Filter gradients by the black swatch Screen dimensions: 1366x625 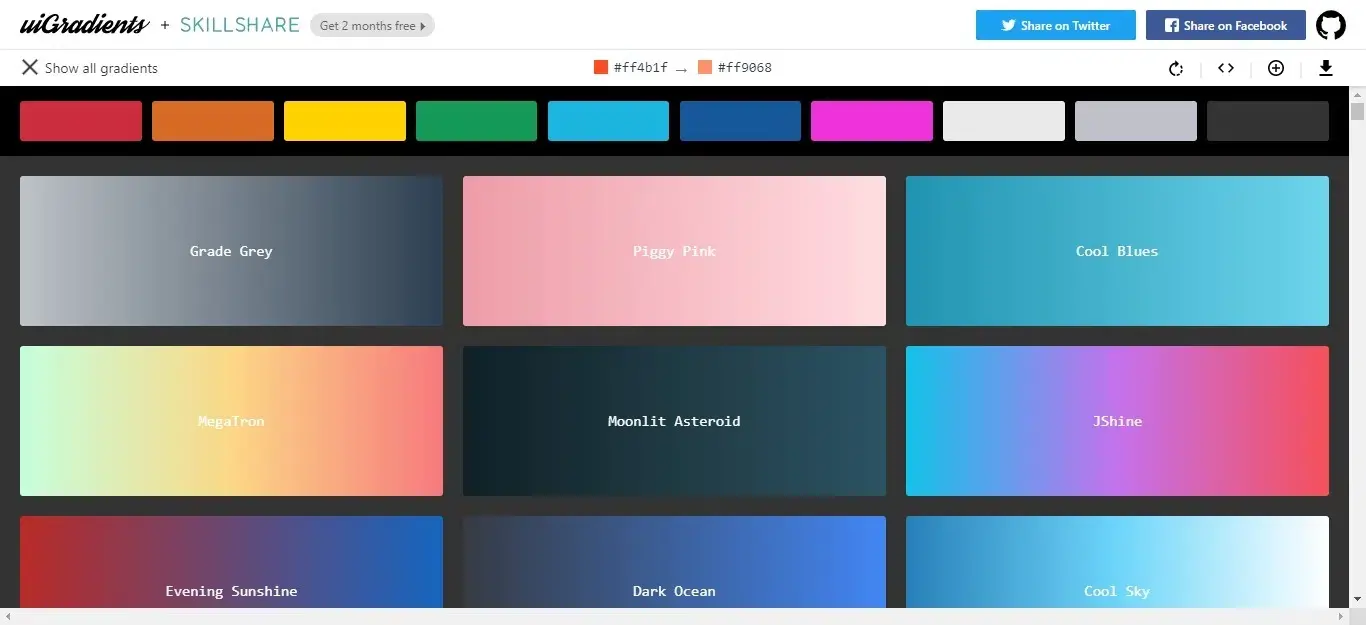tap(1268, 121)
